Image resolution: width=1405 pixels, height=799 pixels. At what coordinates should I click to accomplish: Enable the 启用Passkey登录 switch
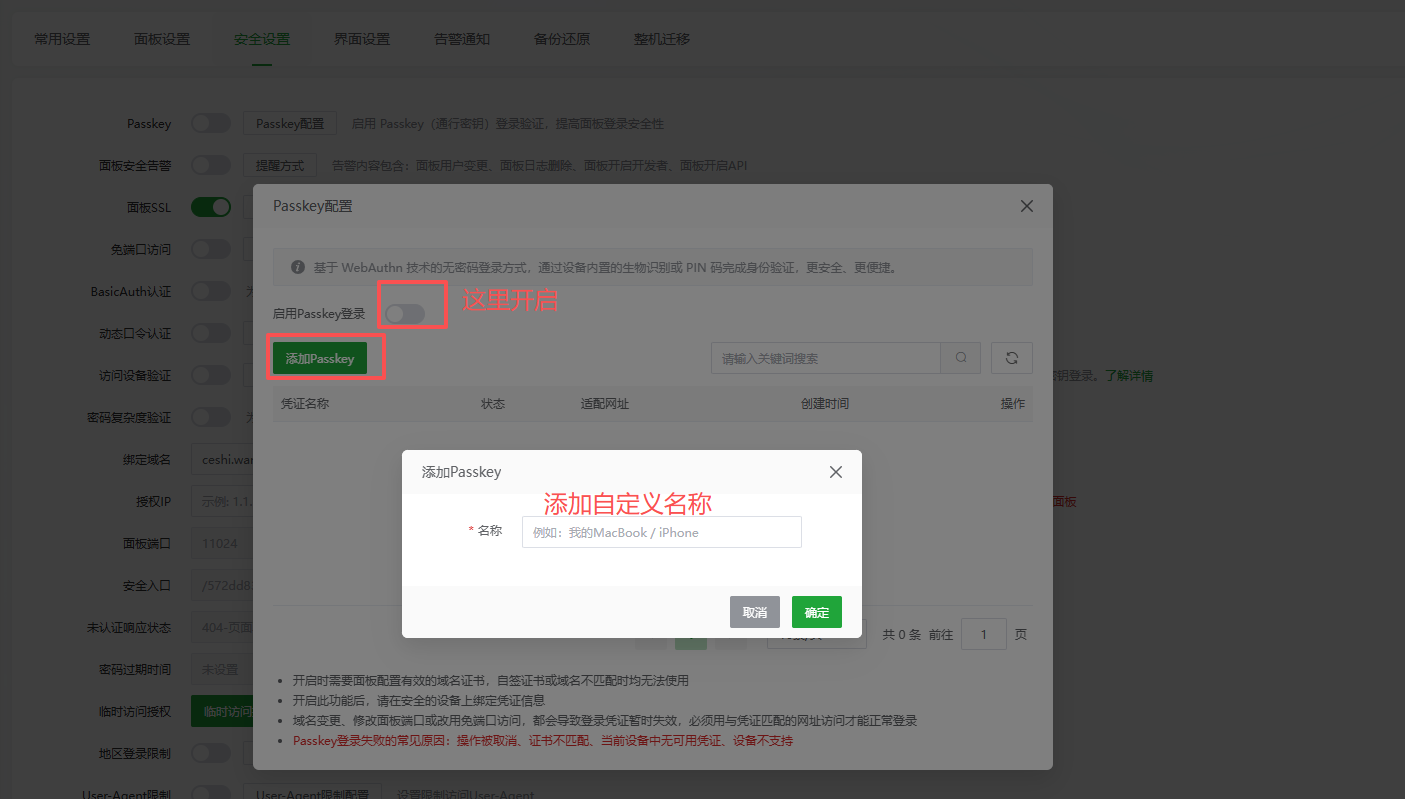(x=411, y=313)
